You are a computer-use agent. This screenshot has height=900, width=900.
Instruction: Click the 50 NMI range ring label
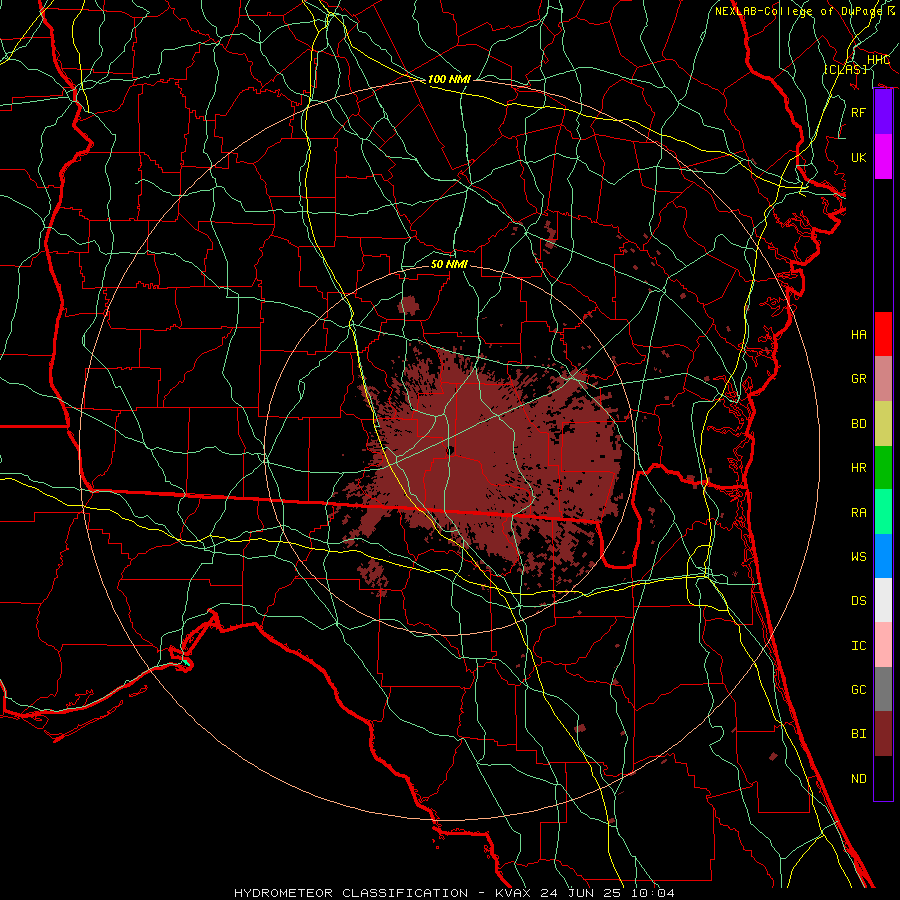click(x=449, y=264)
